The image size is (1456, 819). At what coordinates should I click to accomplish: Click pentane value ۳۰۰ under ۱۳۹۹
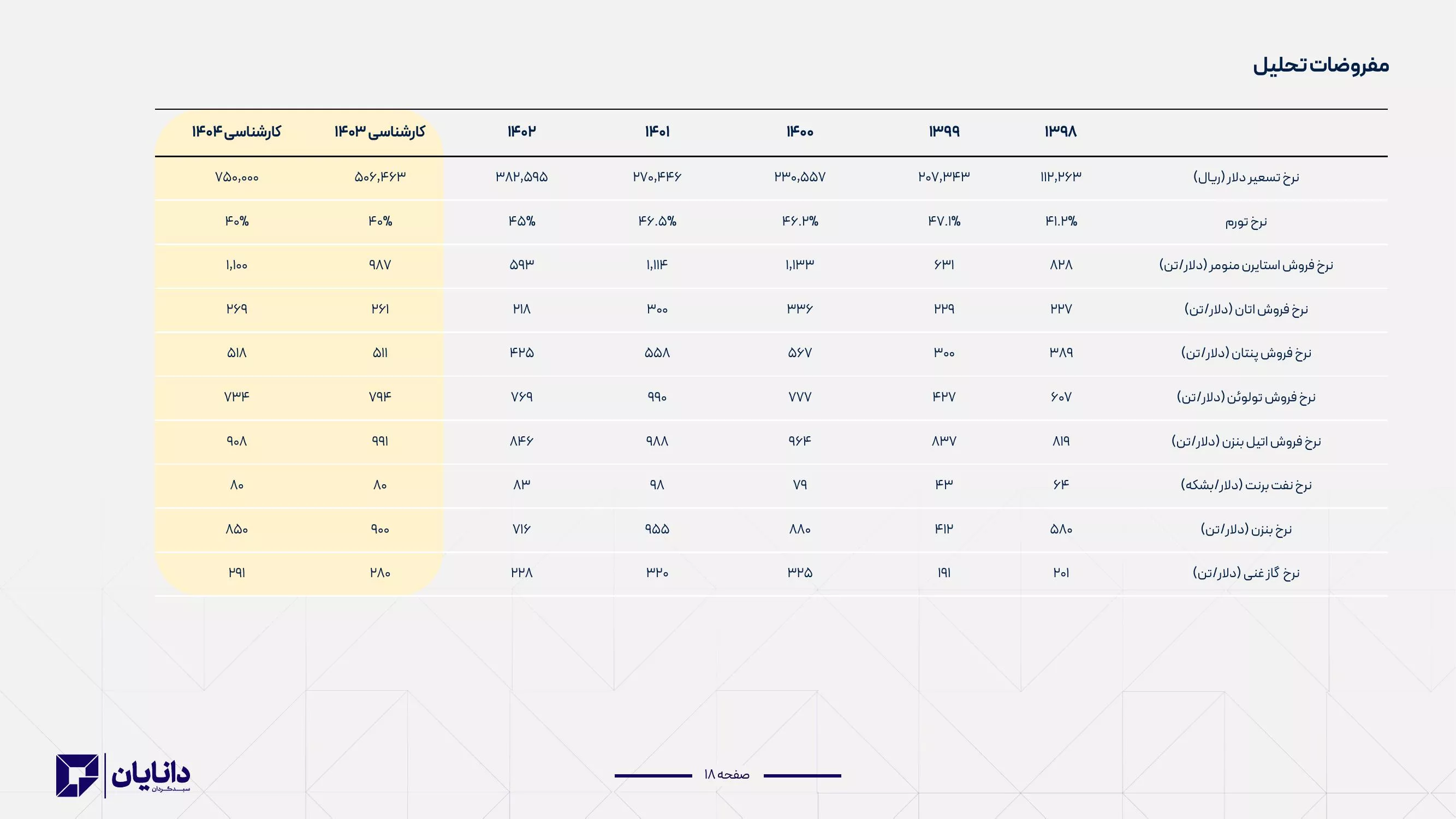coord(944,353)
